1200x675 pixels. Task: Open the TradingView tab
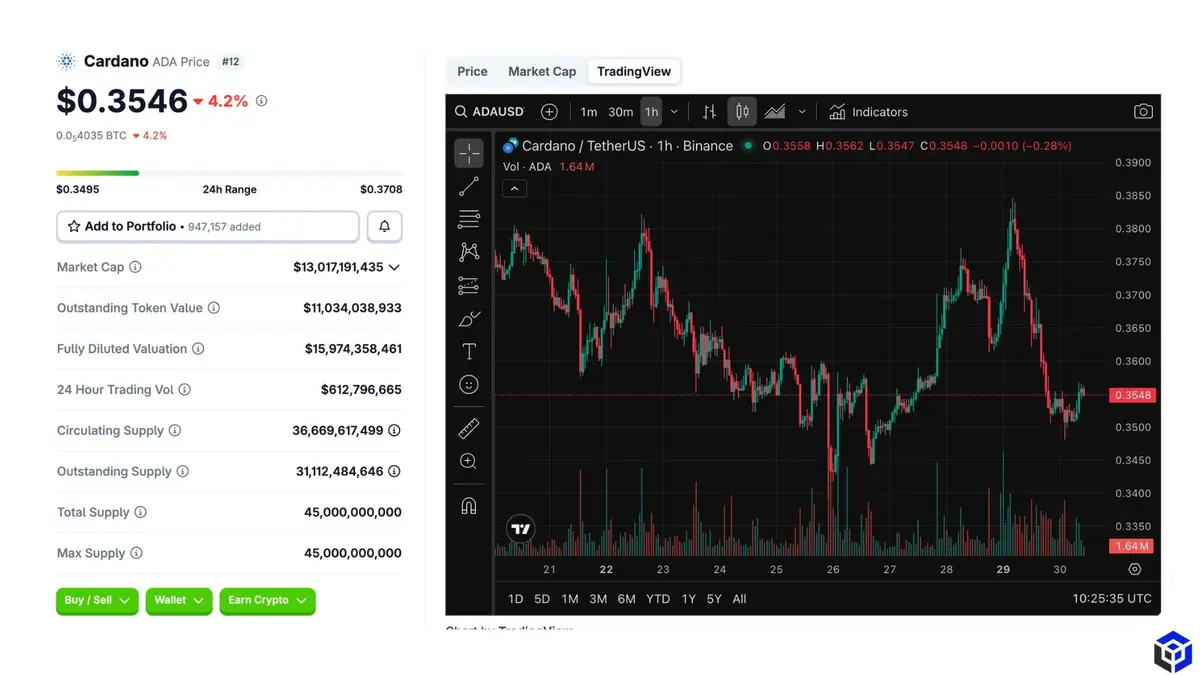click(634, 71)
